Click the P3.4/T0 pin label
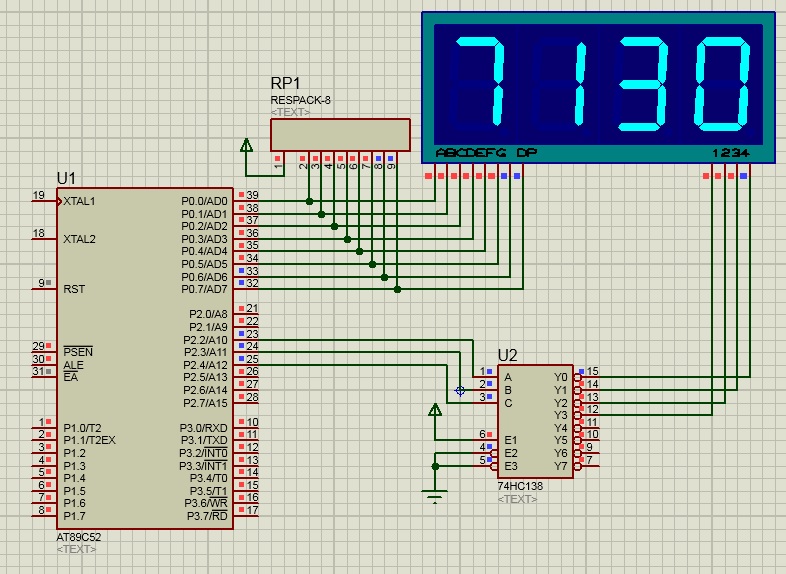 [x=209, y=478]
